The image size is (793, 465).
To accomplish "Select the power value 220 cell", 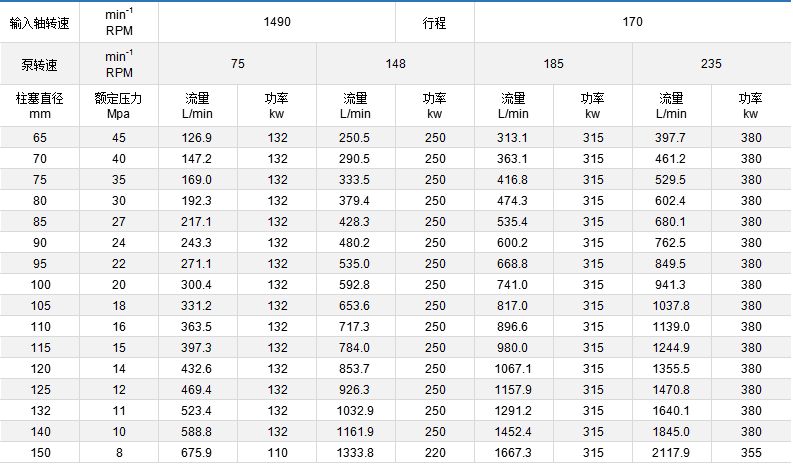I will tap(435, 453).
